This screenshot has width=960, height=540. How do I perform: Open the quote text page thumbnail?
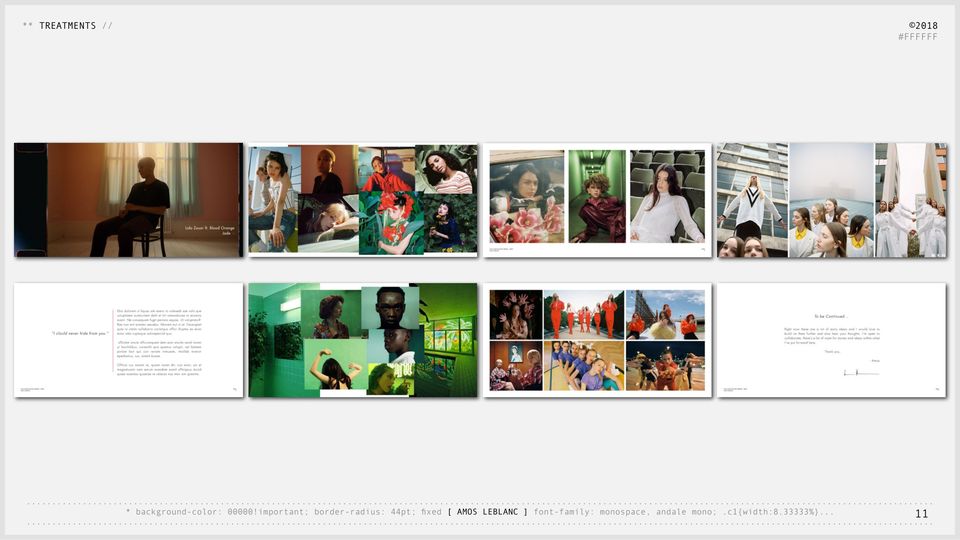pos(129,340)
